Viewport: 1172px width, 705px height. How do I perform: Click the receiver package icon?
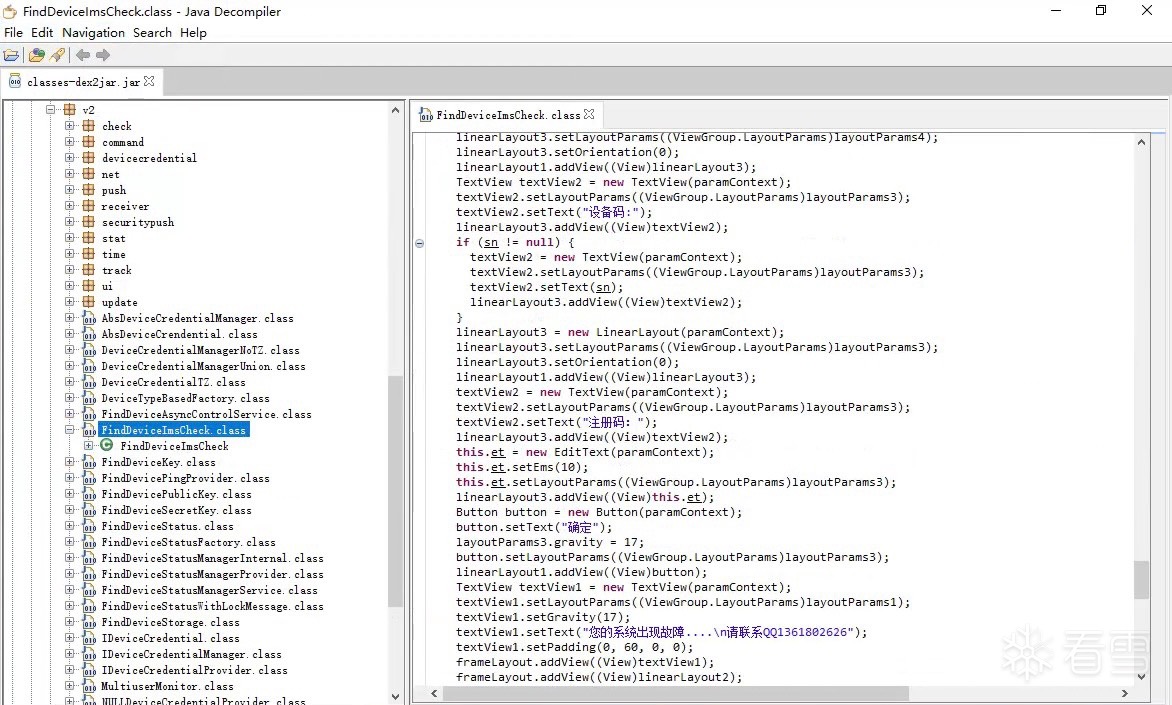click(88, 206)
